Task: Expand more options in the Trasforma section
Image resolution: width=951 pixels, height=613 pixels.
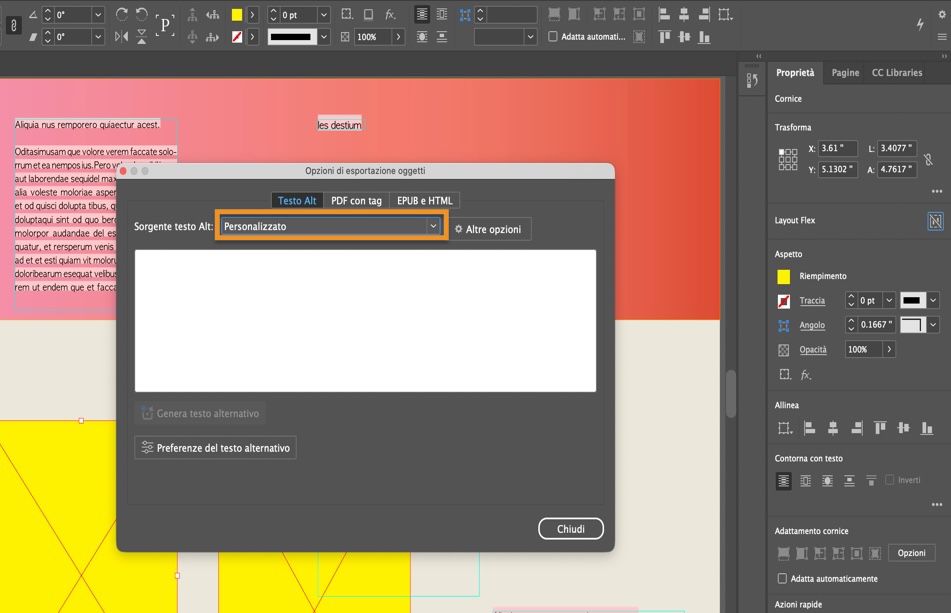Action: pyautogui.click(x=937, y=192)
